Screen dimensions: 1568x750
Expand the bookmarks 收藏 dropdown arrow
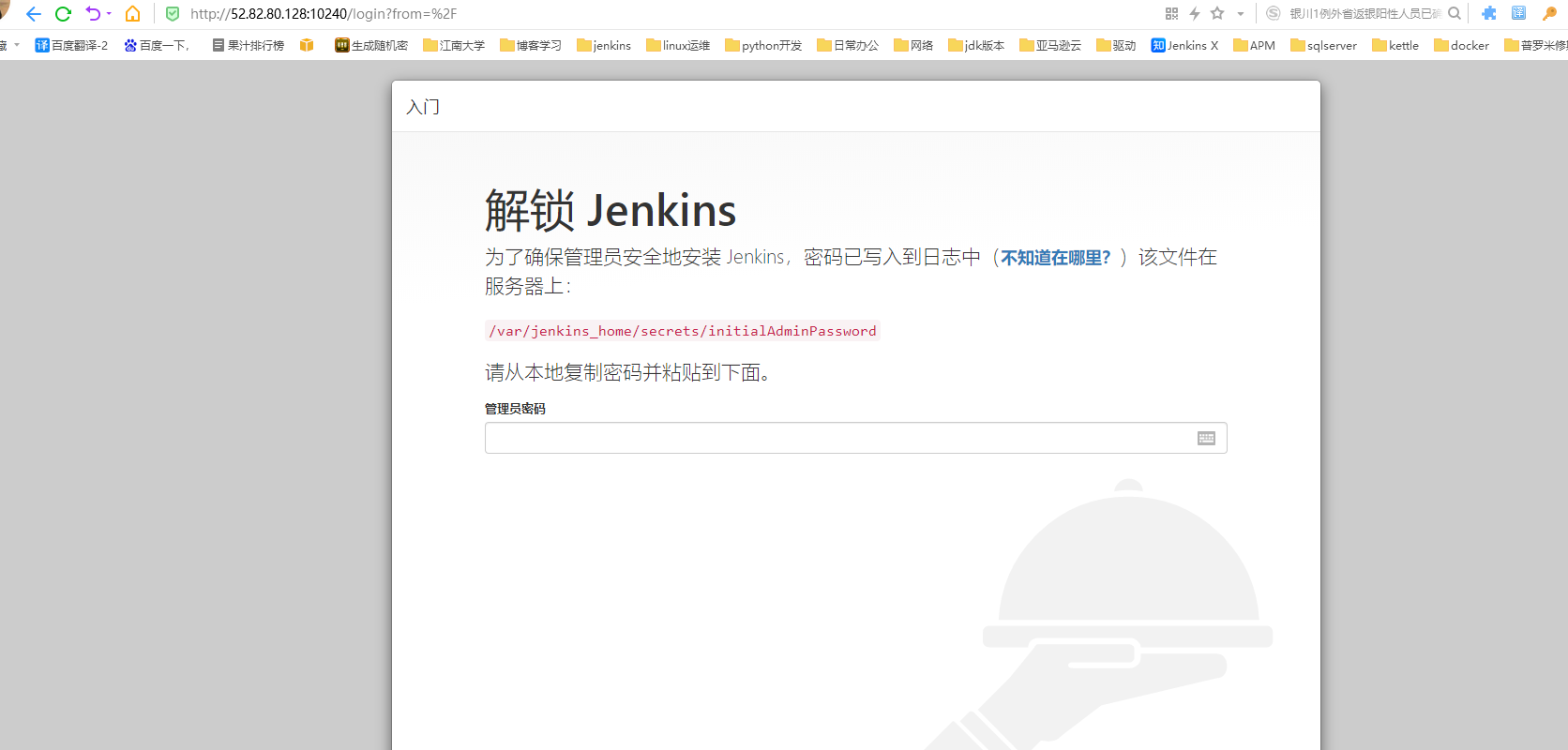click(17, 45)
